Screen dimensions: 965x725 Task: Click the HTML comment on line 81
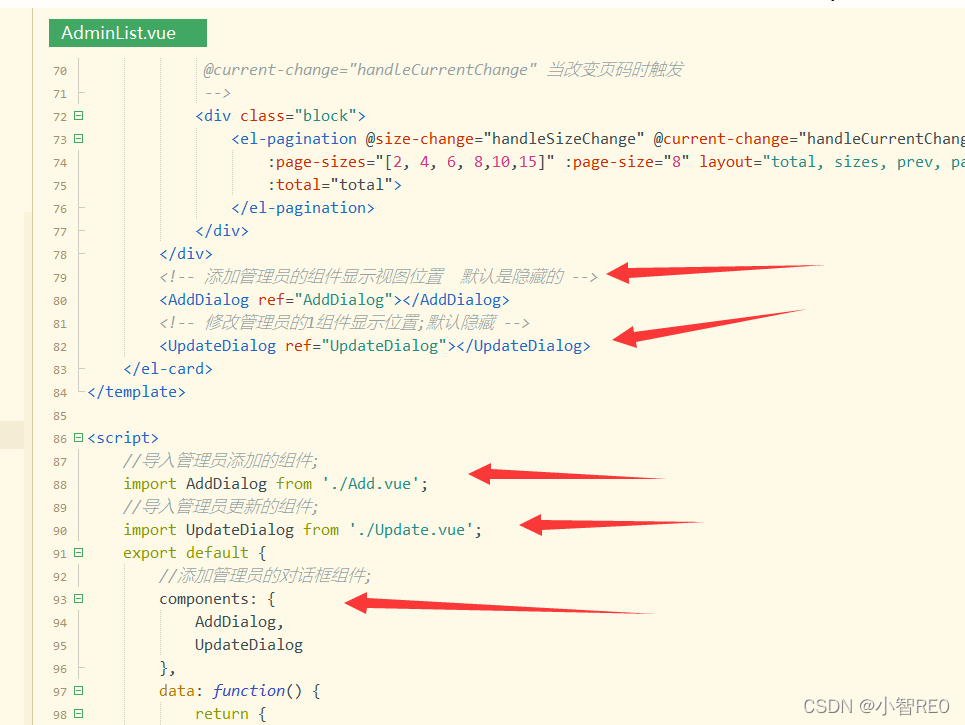[x=345, y=322]
